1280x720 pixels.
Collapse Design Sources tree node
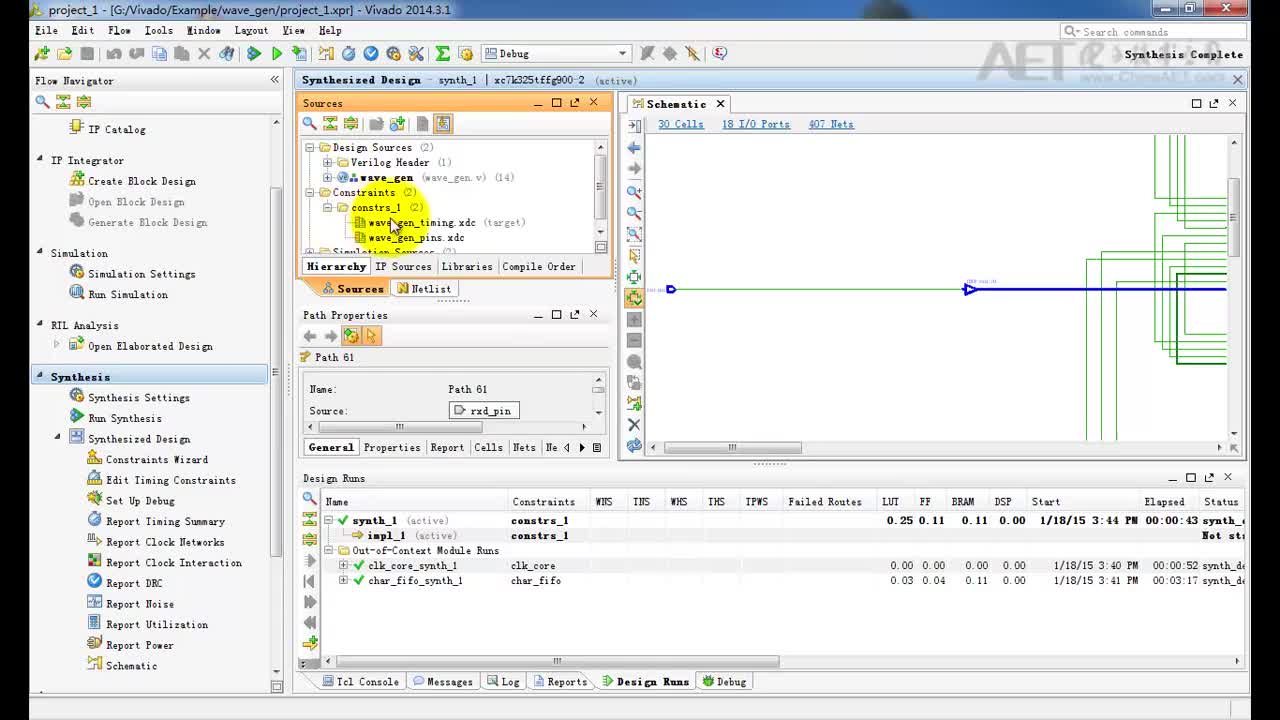coord(310,147)
